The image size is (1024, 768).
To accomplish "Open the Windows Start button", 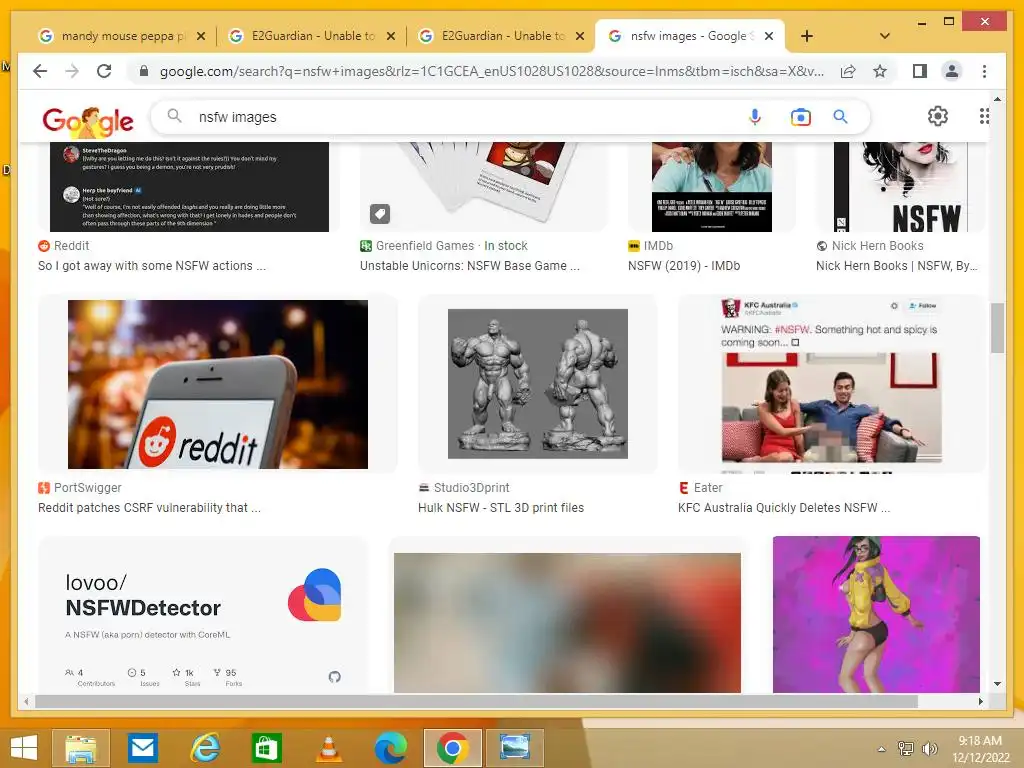I will [24, 748].
